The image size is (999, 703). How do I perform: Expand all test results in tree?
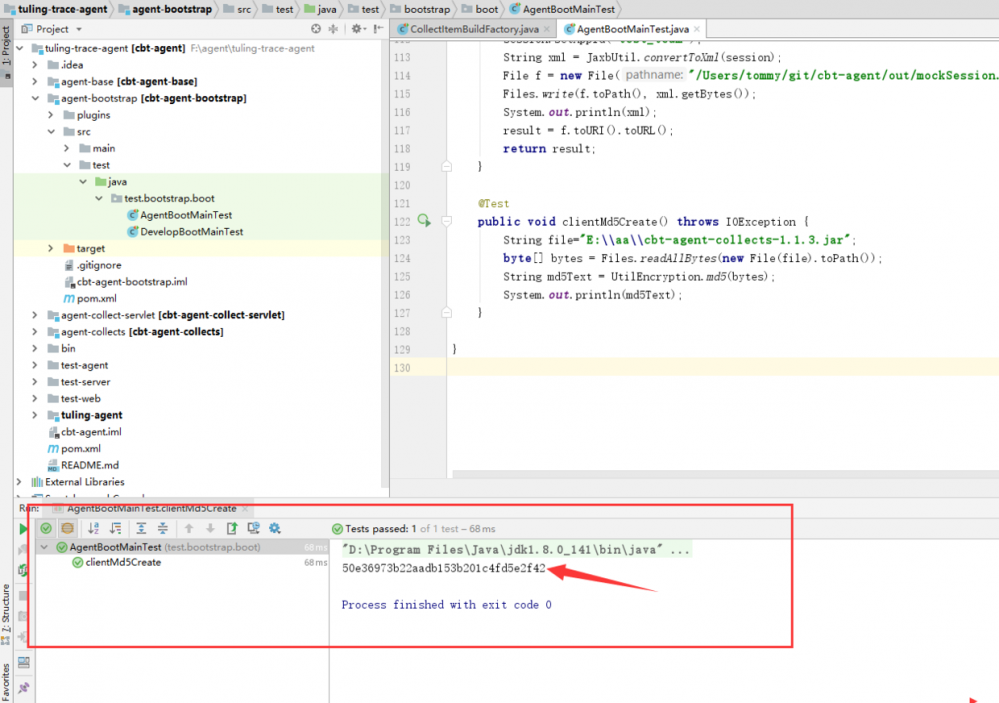141,528
